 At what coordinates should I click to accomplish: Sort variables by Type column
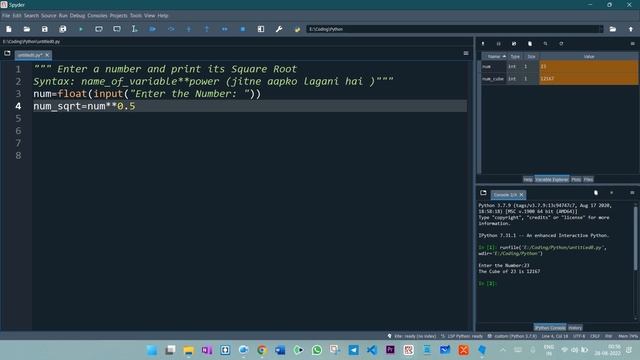pyautogui.click(x=515, y=56)
